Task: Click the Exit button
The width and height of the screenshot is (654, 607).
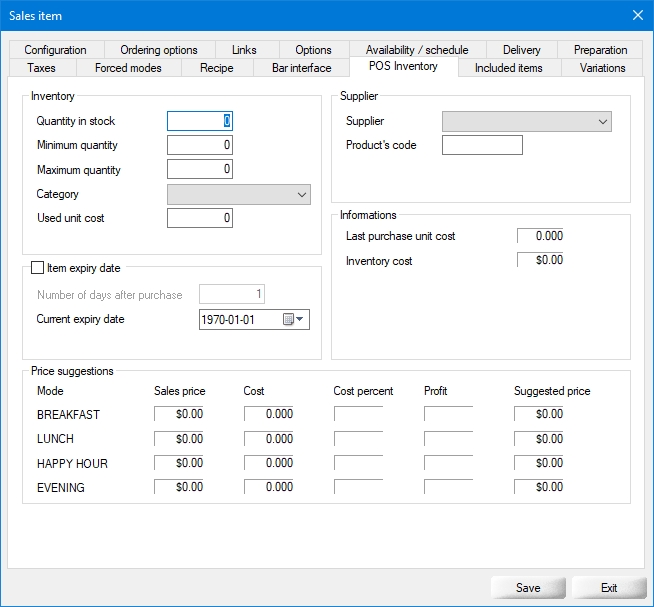Action: [608, 588]
